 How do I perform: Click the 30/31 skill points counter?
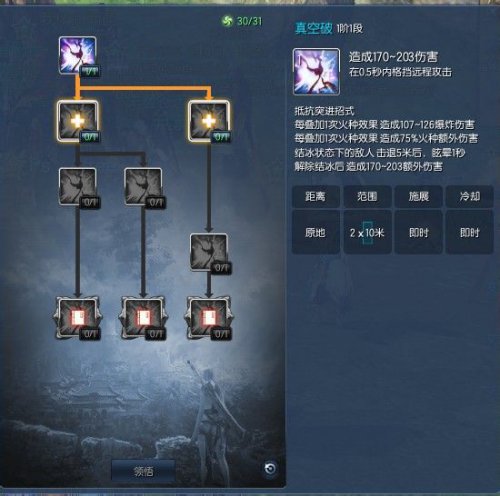click(249, 21)
